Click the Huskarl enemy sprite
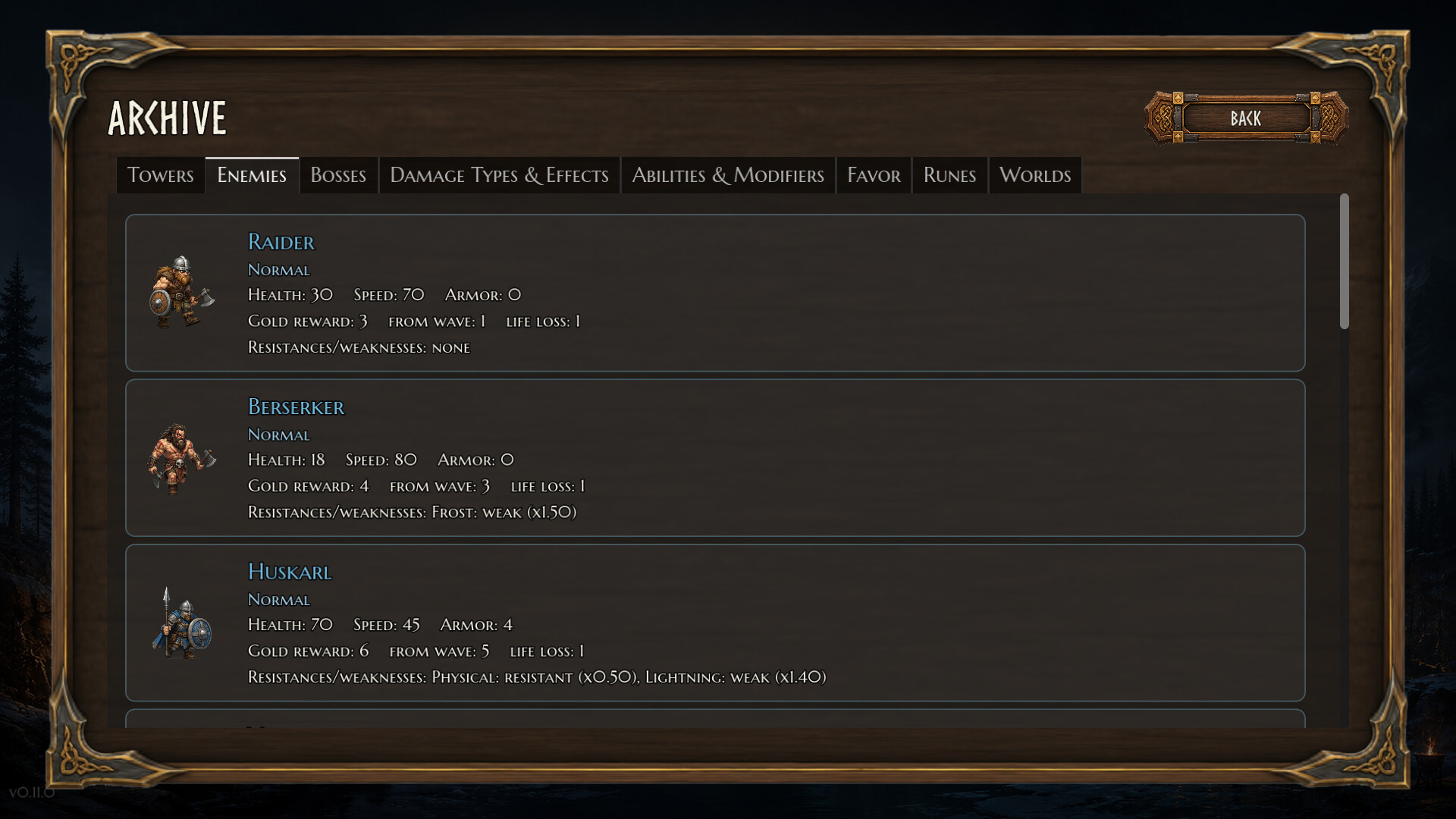 point(182,623)
